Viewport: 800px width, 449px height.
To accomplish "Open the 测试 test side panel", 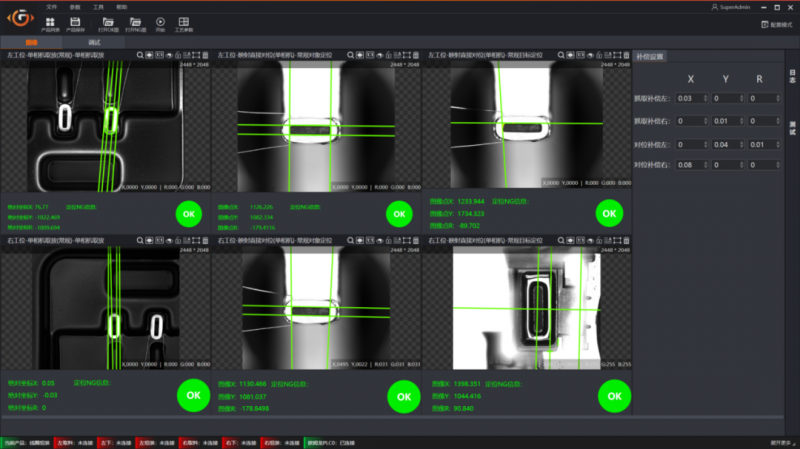I will pos(792,128).
